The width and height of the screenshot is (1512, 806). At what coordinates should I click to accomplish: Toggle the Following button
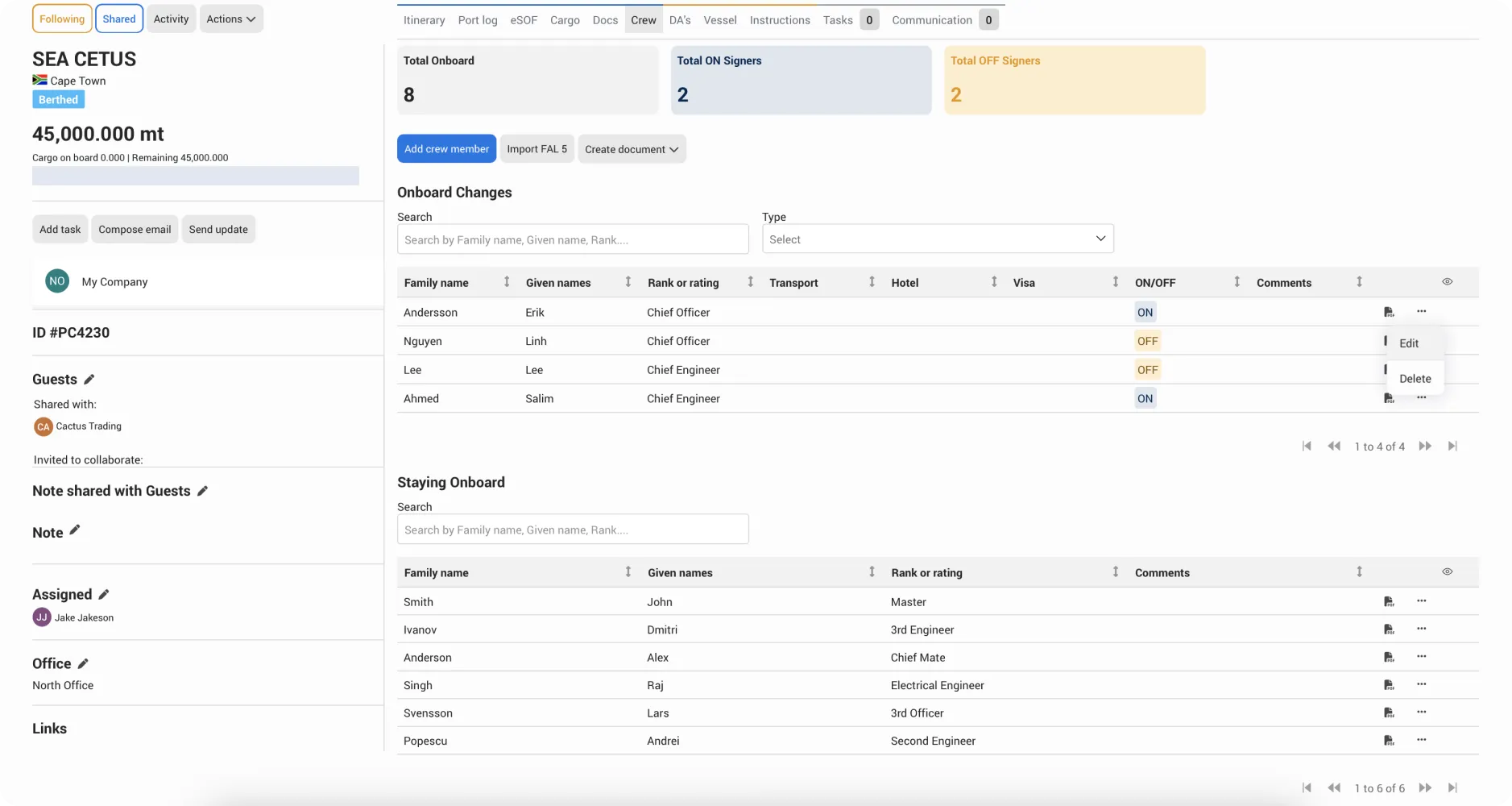(62, 19)
